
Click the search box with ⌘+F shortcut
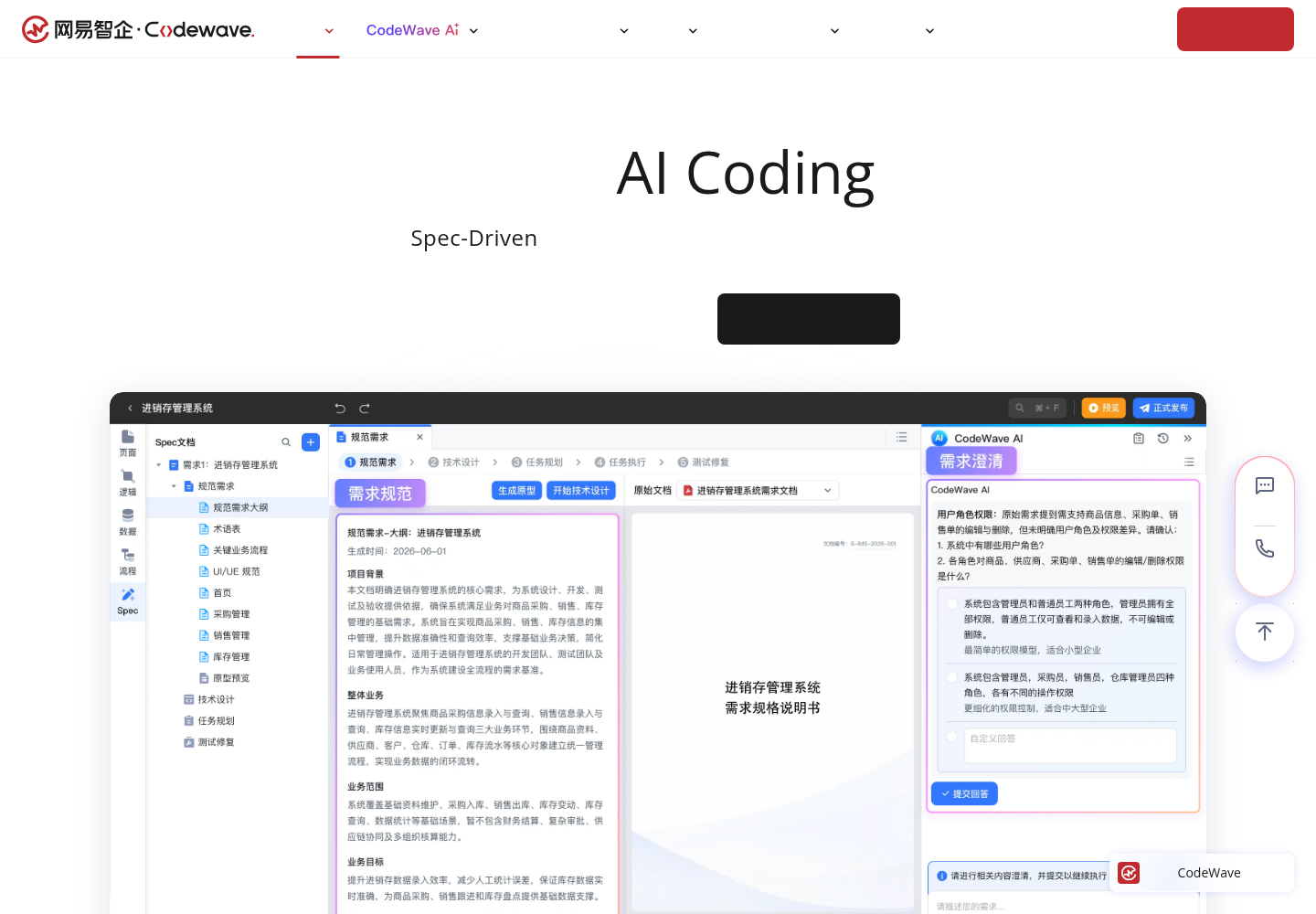(1037, 408)
